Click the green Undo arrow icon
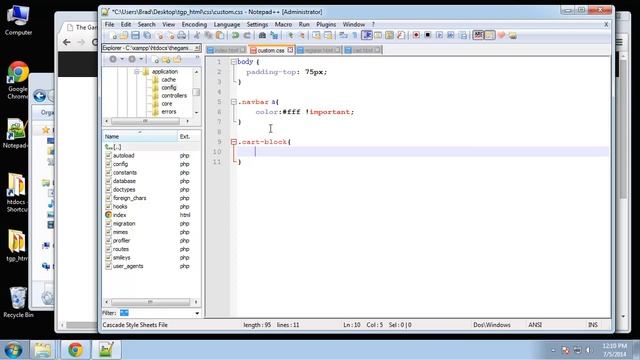640x360 pixels. (235, 36)
